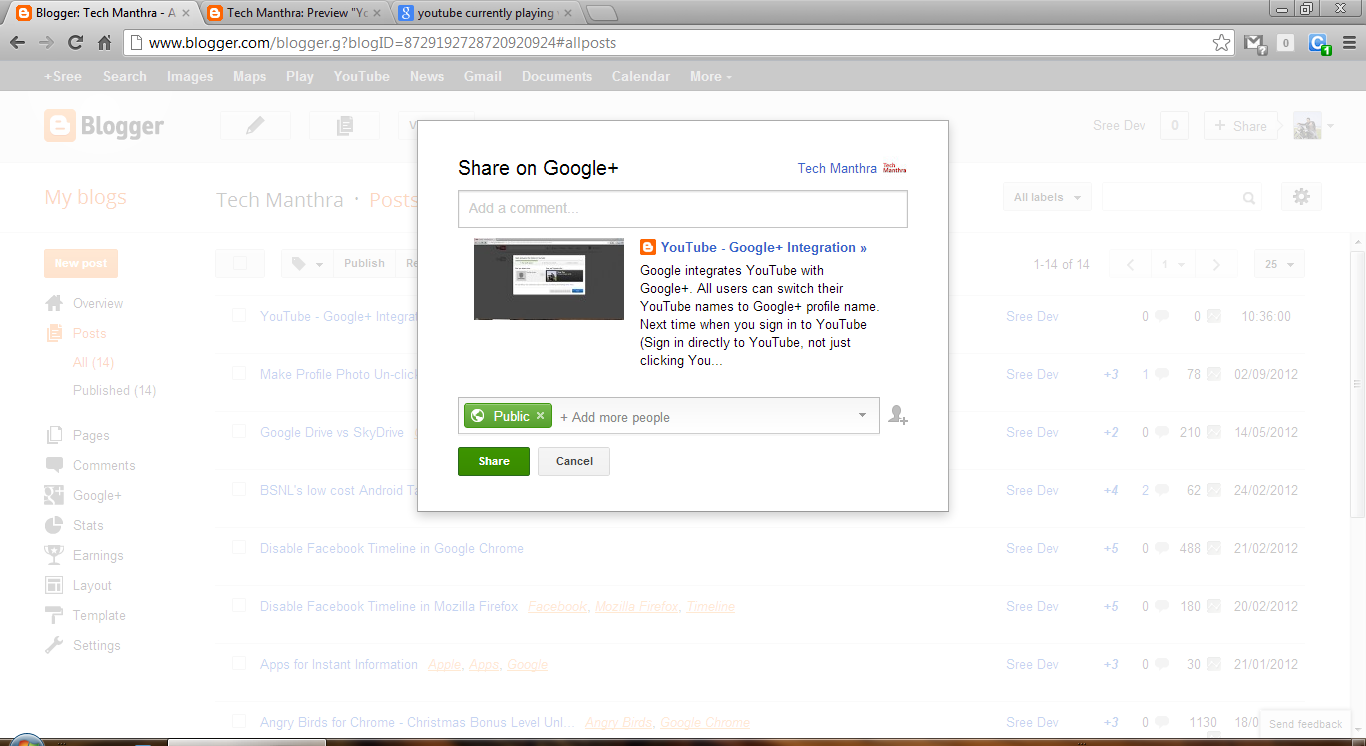Go back in the browser
Image resolution: width=1366 pixels, height=746 pixels.
coord(17,43)
